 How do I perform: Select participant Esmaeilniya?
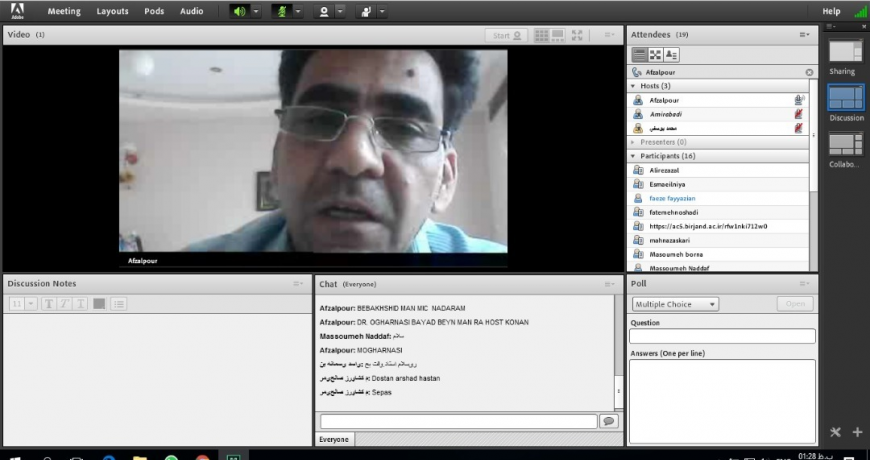718,185
